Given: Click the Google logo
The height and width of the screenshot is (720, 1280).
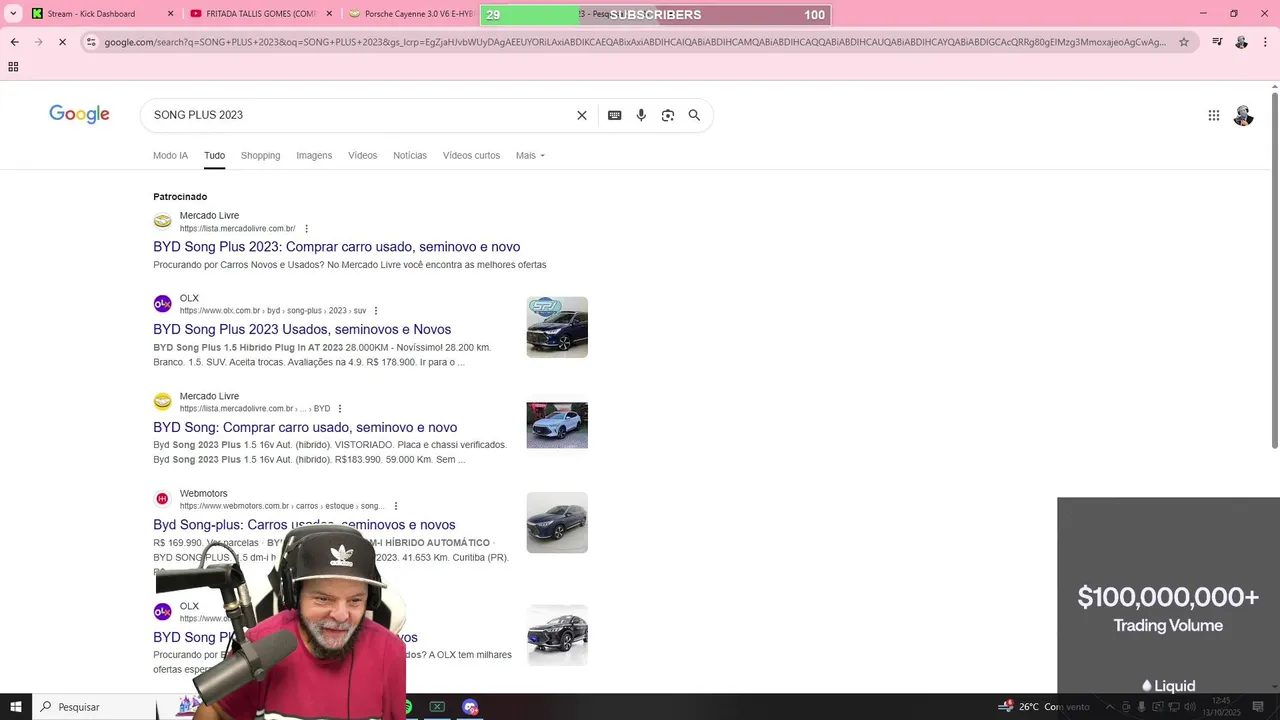Looking at the screenshot, I should coord(79,114).
